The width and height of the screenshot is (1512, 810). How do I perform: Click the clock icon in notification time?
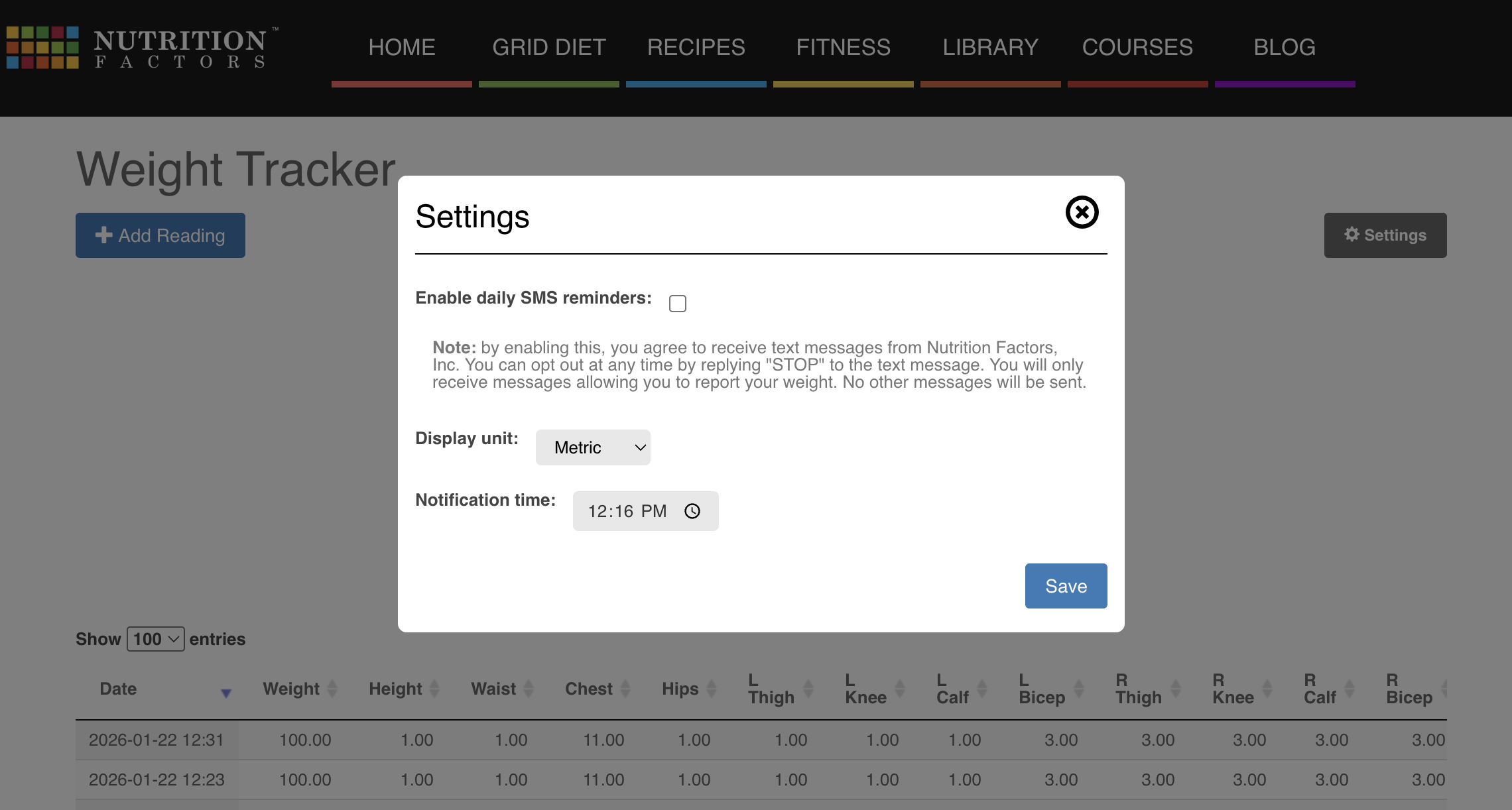tap(692, 511)
